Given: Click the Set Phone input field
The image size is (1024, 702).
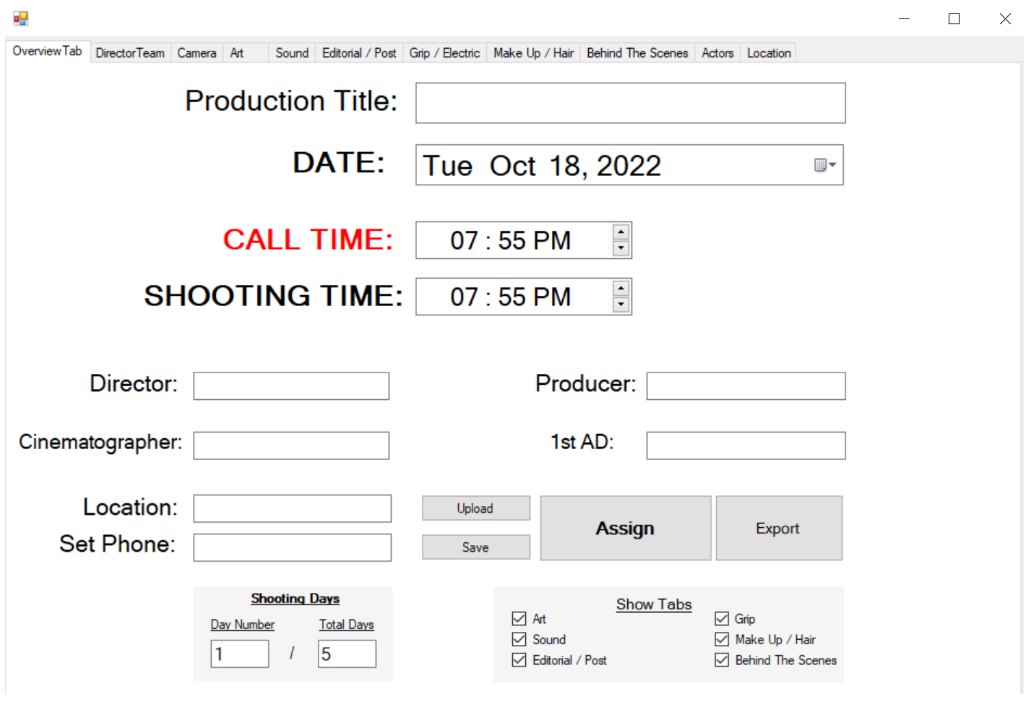Looking at the screenshot, I should click(292, 547).
